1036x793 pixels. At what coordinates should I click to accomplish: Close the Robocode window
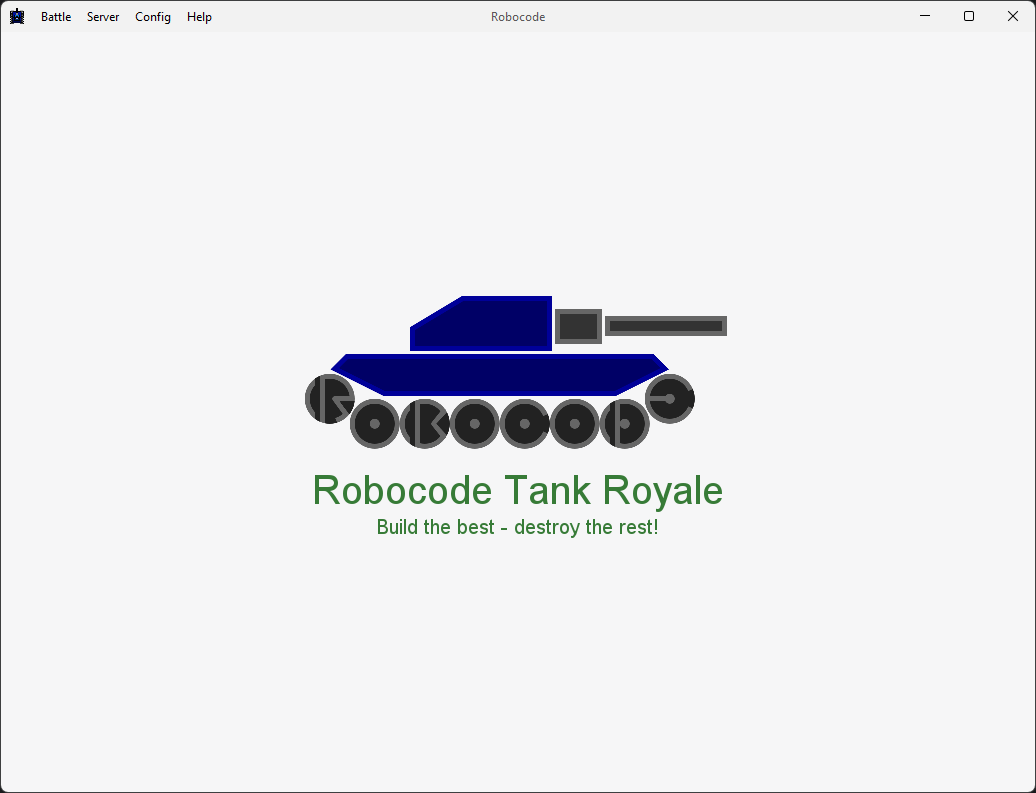(1013, 16)
